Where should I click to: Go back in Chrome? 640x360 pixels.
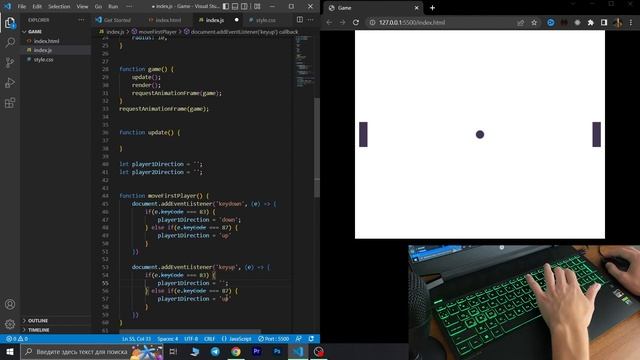coord(329,22)
